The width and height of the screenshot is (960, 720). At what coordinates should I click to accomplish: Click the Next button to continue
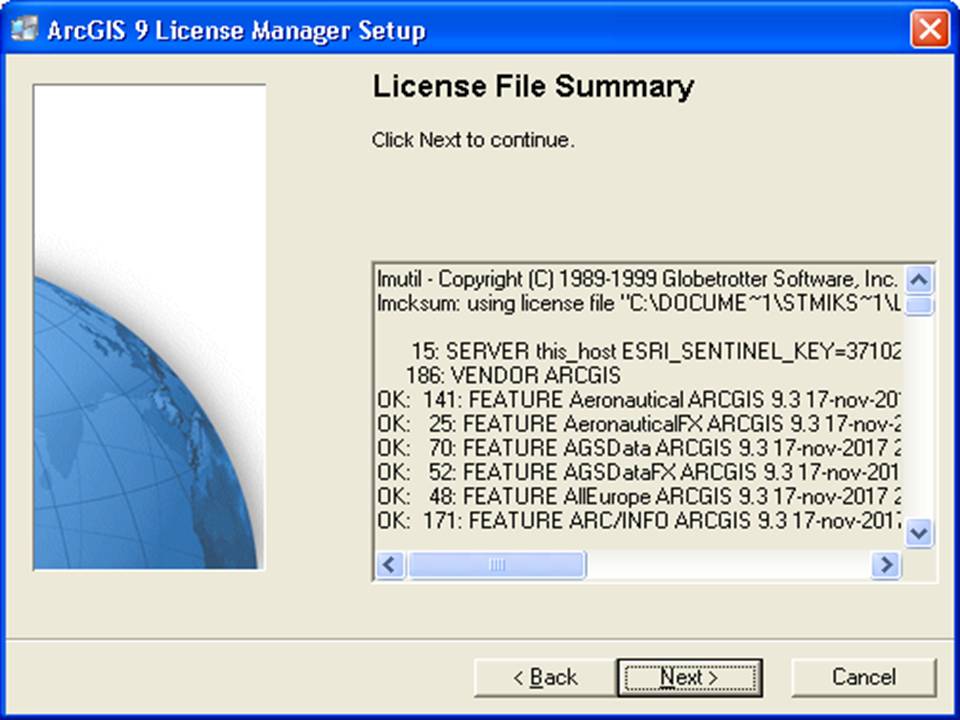(688, 677)
